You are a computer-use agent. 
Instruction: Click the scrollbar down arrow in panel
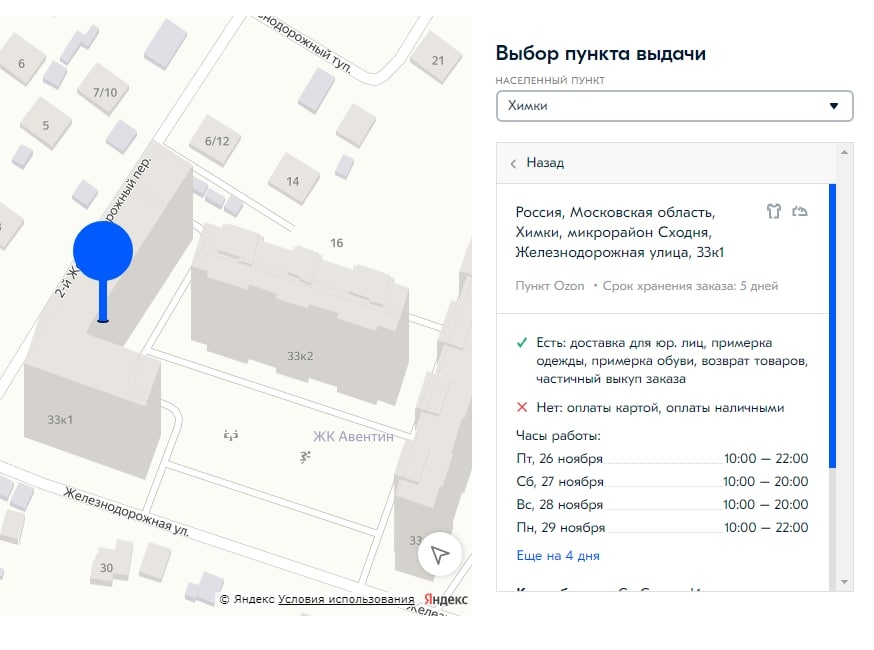click(x=844, y=582)
